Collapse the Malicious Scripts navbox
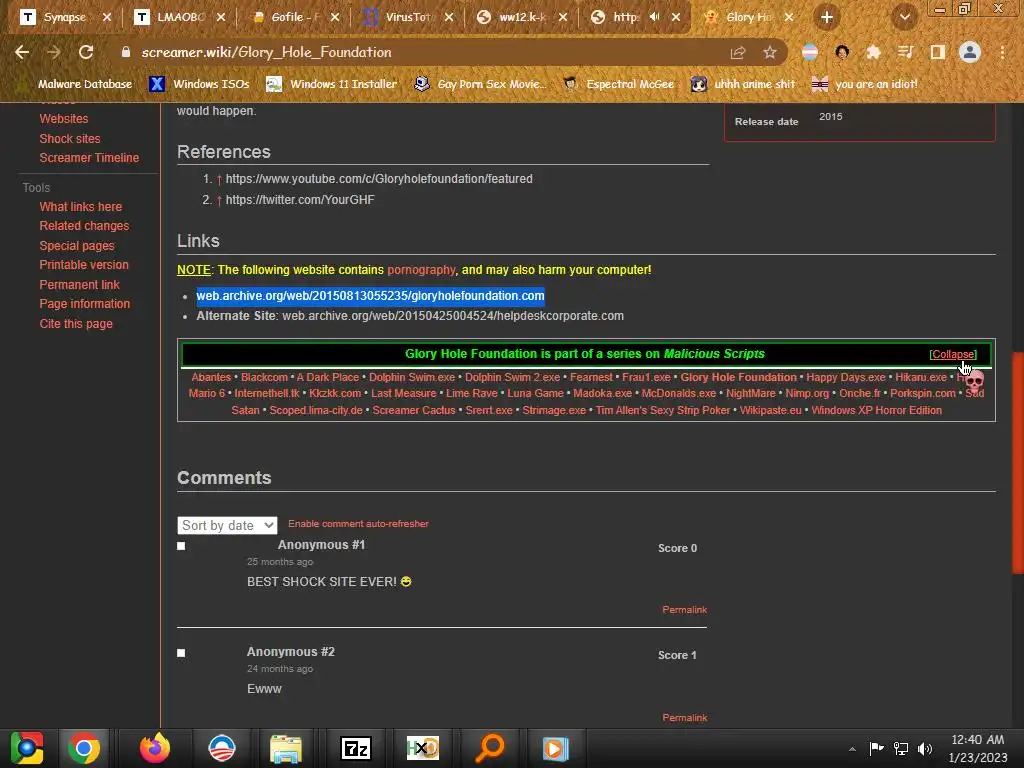The height and width of the screenshot is (768, 1024). click(953, 355)
